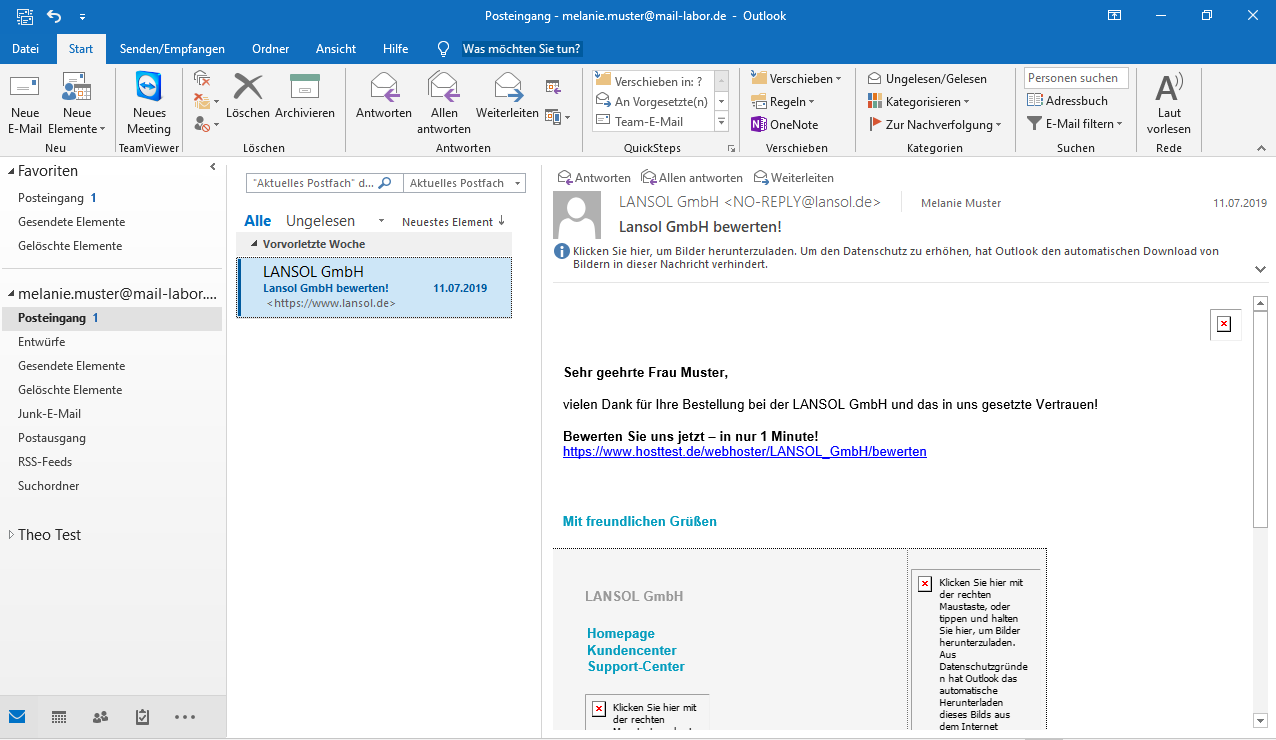The image size is (1276, 740).
Task: Switch to Mail view icon
Action: coord(17,717)
